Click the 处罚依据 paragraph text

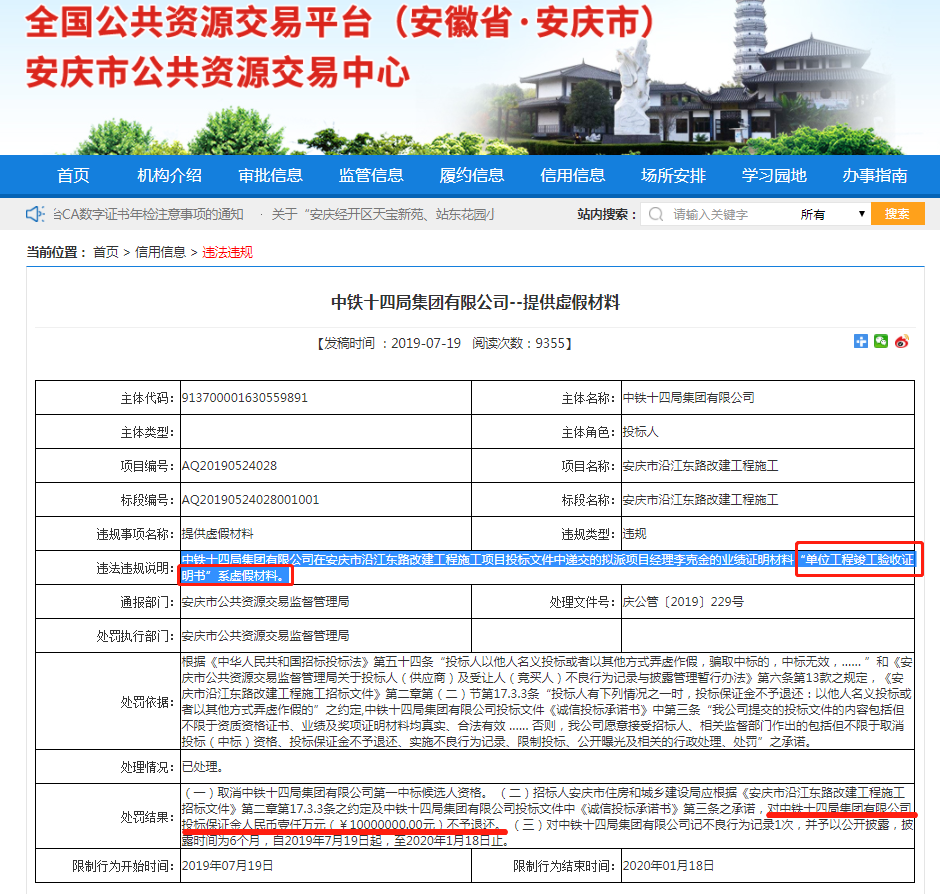pyautogui.click(x=547, y=702)
